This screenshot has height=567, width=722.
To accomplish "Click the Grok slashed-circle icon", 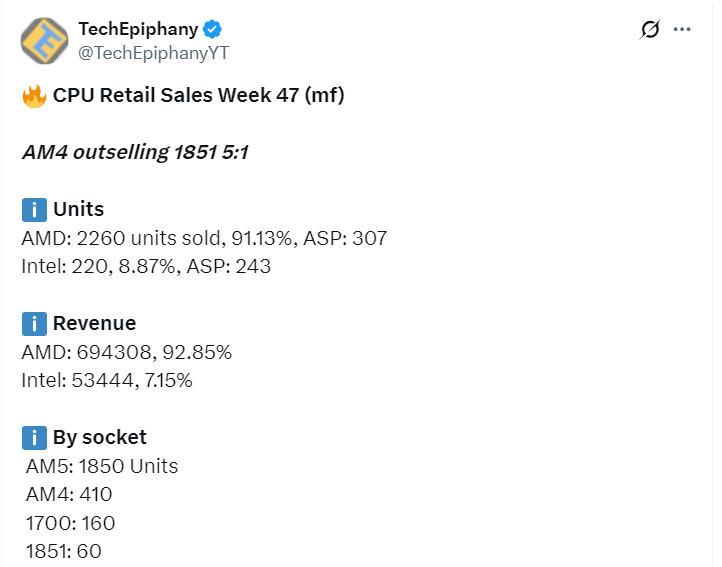I will (650, 30).
